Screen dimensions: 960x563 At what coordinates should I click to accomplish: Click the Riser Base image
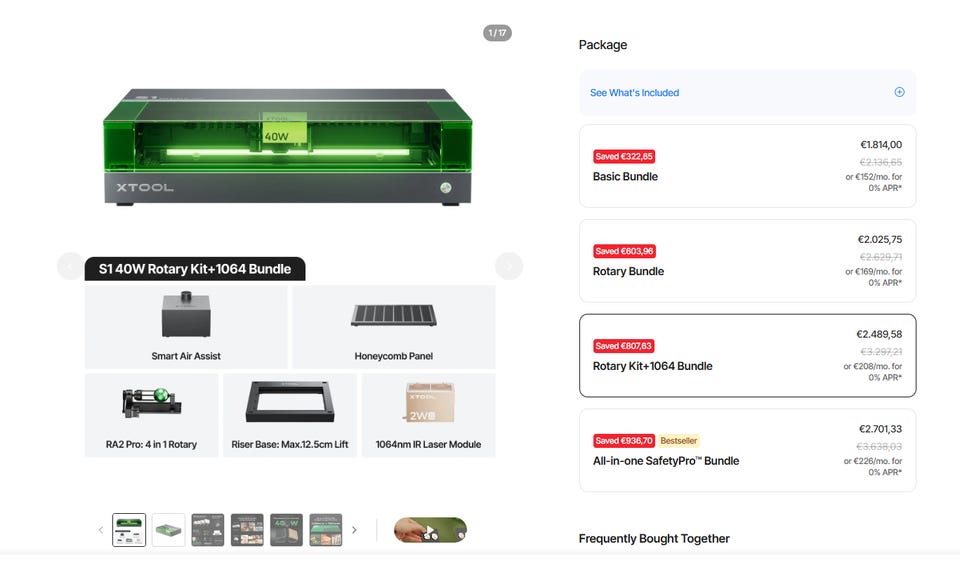coord(290,401)
